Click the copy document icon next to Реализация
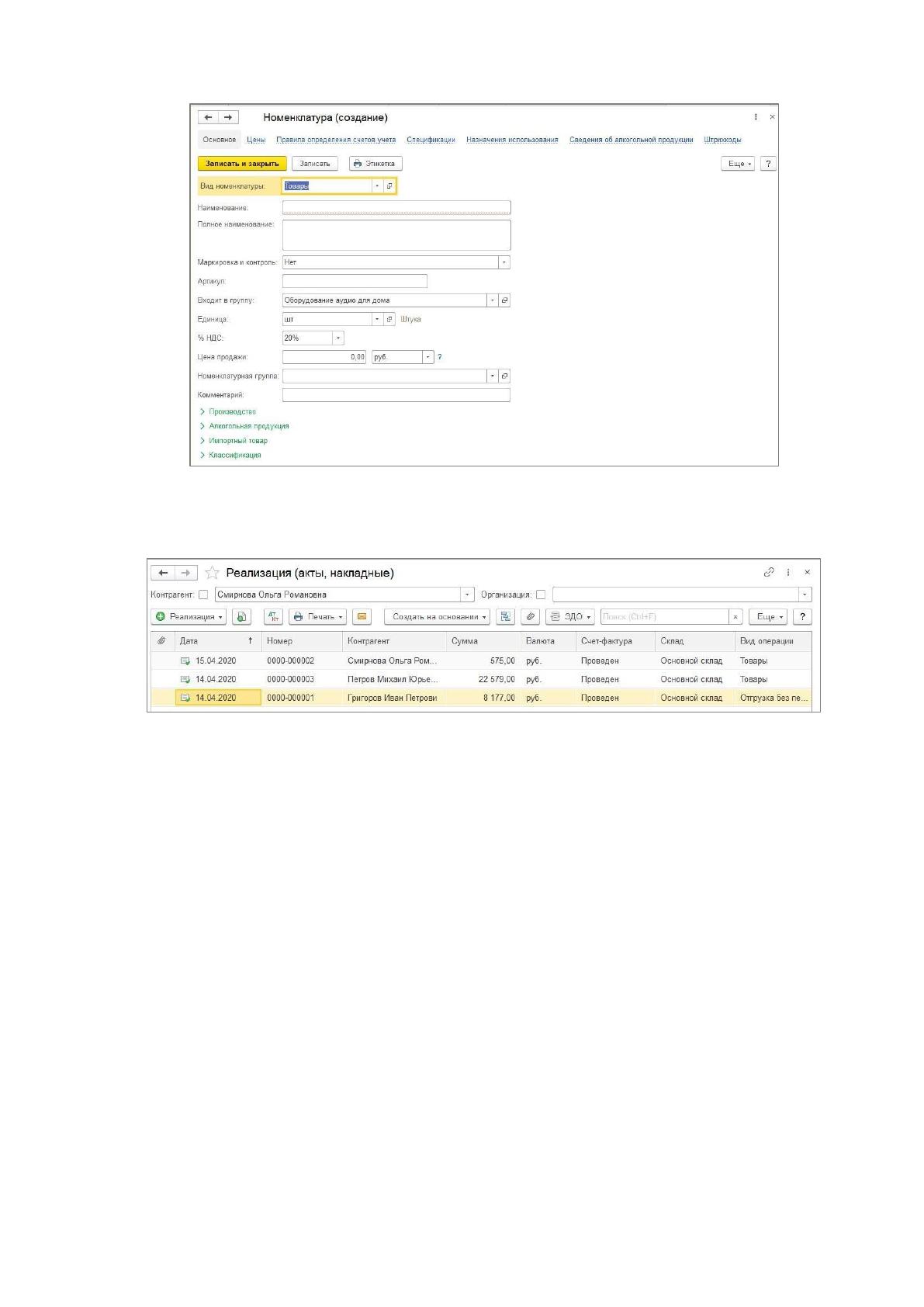Viewport: 924px width, 1307px height. pyautogui.click(x=241, y=616)
